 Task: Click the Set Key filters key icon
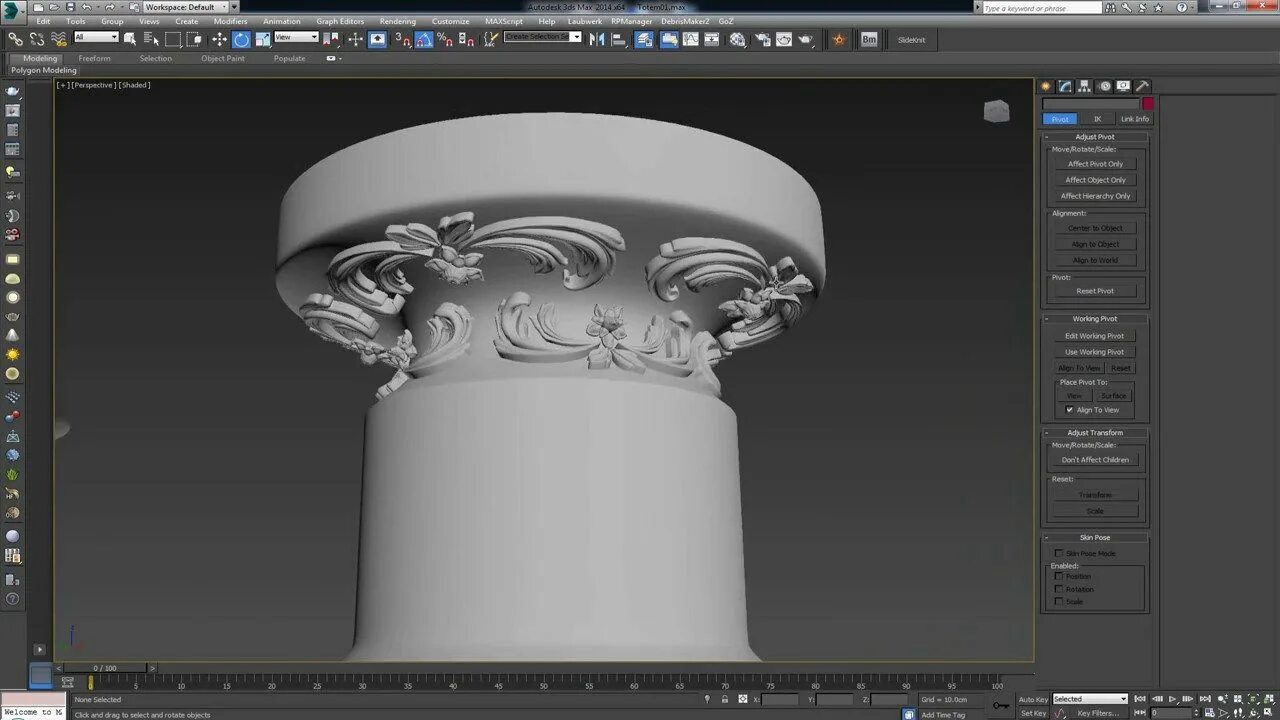click(1000, 705)
